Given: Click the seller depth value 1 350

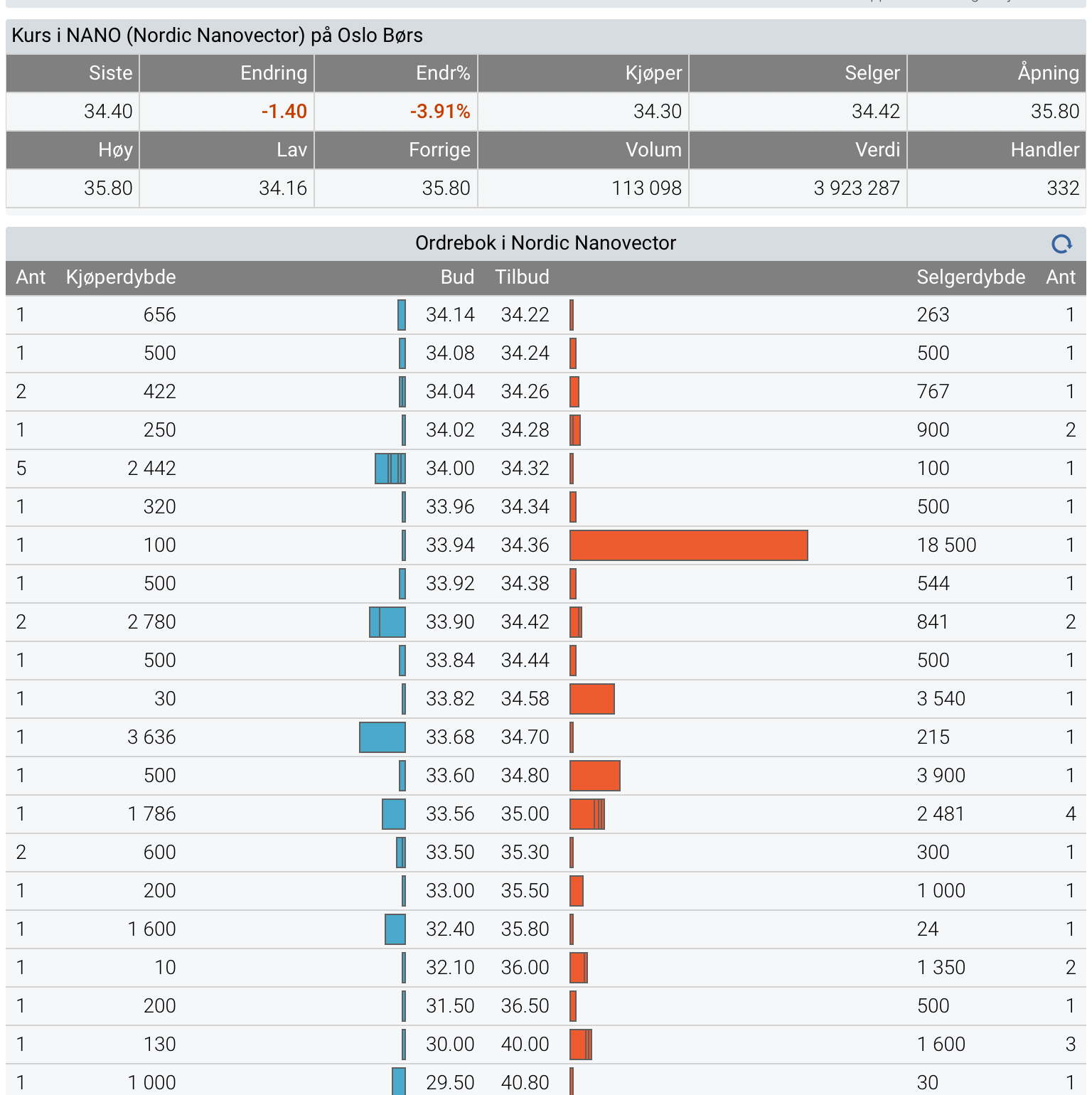Looking at the screenshot, I should [x=941, y=968].
